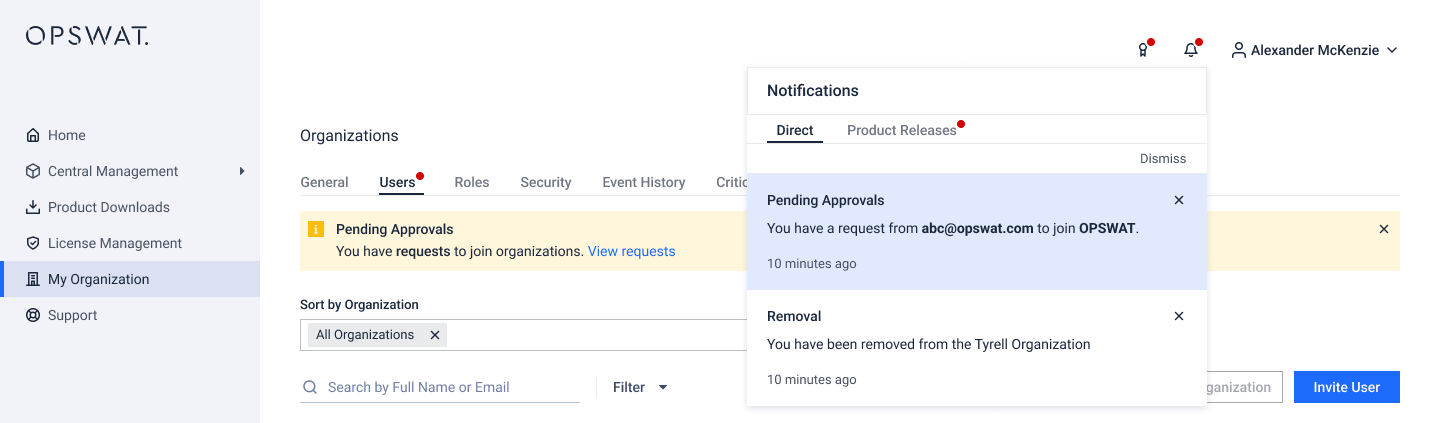1440x423 pixels.
Task: Click the Dismiss link in Notifications
Action: click(1162, 158)
